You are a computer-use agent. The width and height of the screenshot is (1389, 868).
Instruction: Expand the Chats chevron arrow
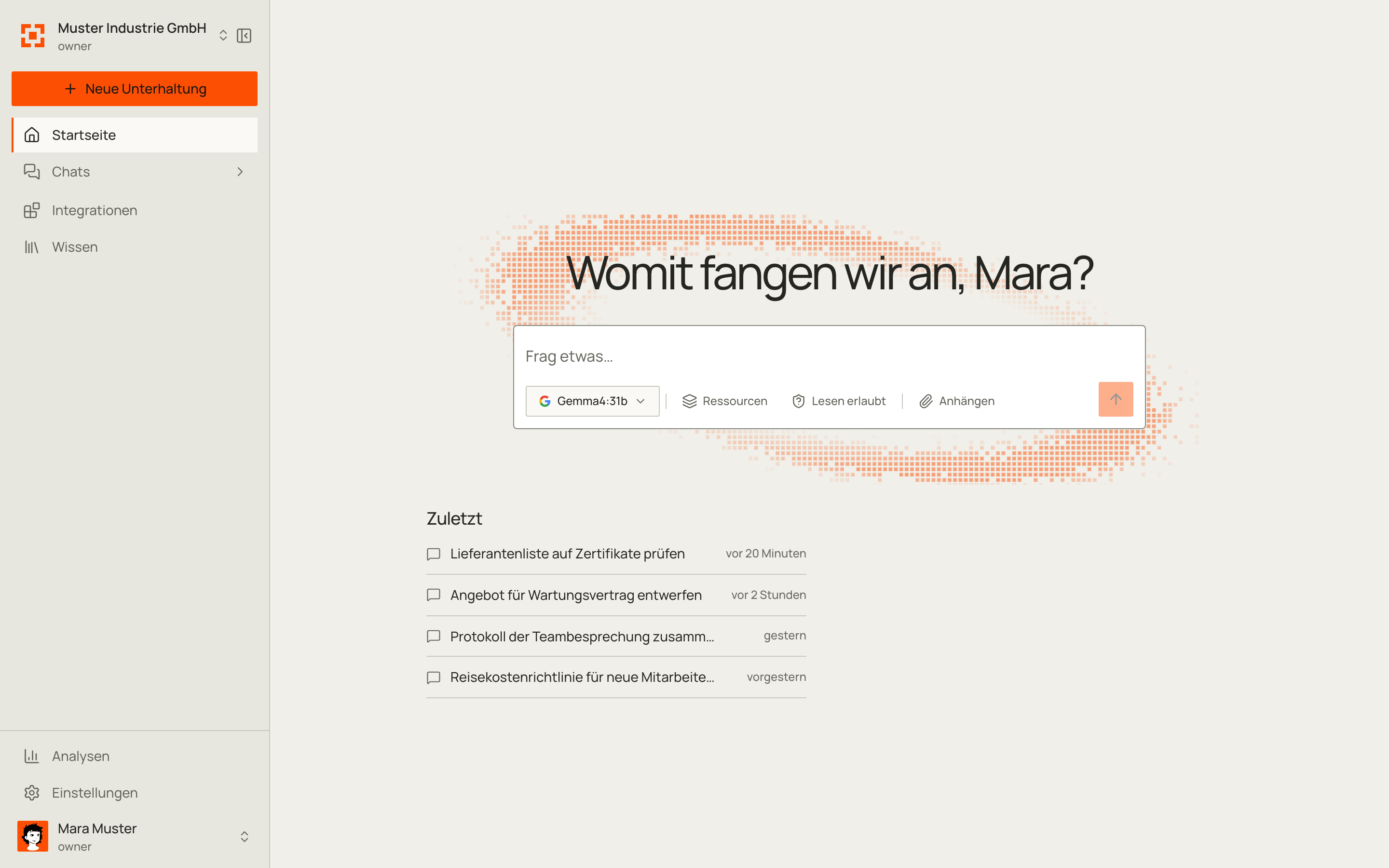coord(240,172)
